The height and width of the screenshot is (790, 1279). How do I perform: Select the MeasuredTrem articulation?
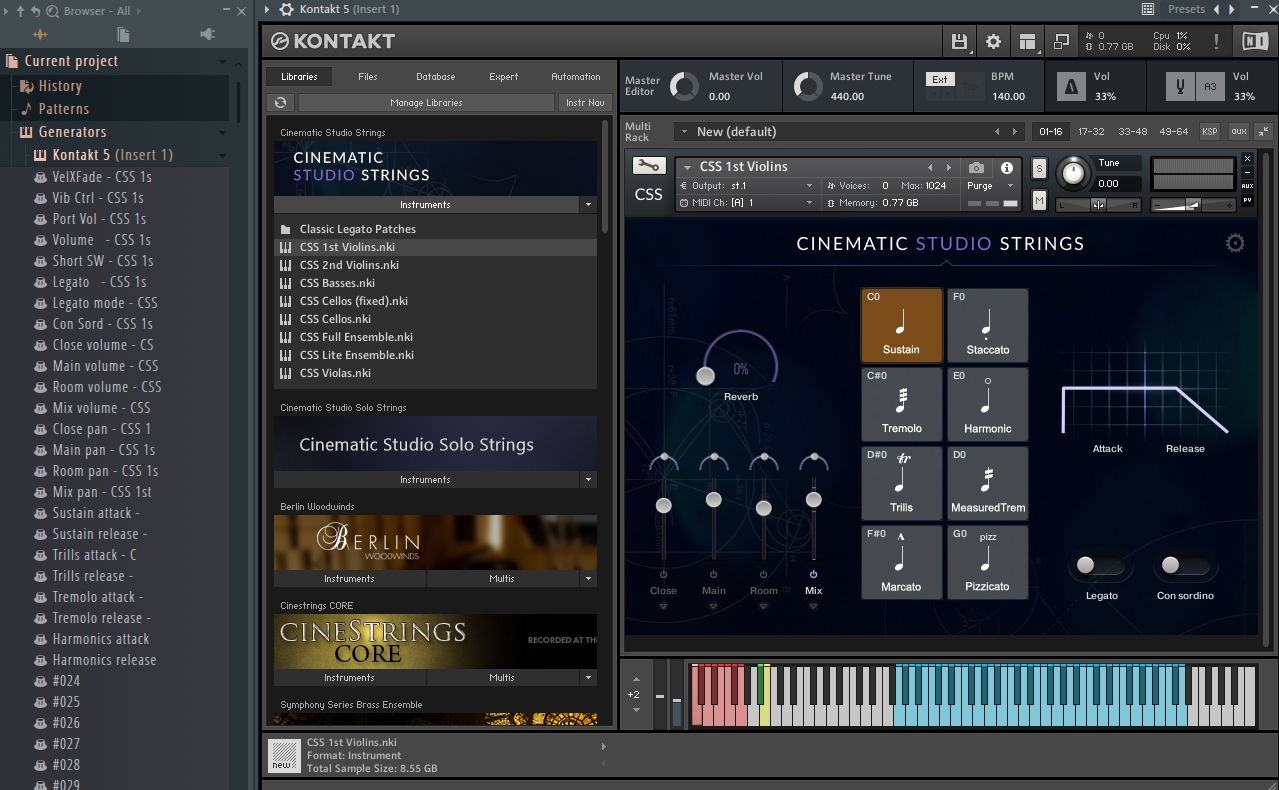[987, 483]
